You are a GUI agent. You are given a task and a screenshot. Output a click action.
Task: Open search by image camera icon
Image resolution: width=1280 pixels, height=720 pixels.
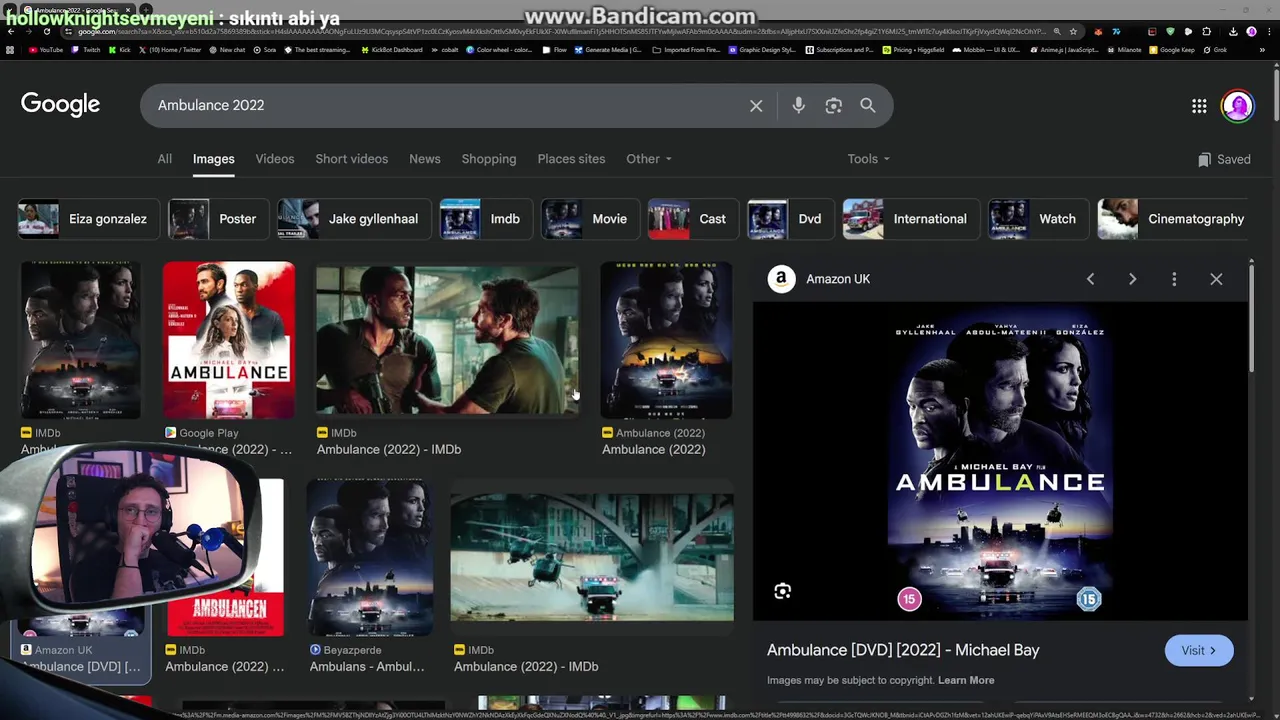click(833, 105)
